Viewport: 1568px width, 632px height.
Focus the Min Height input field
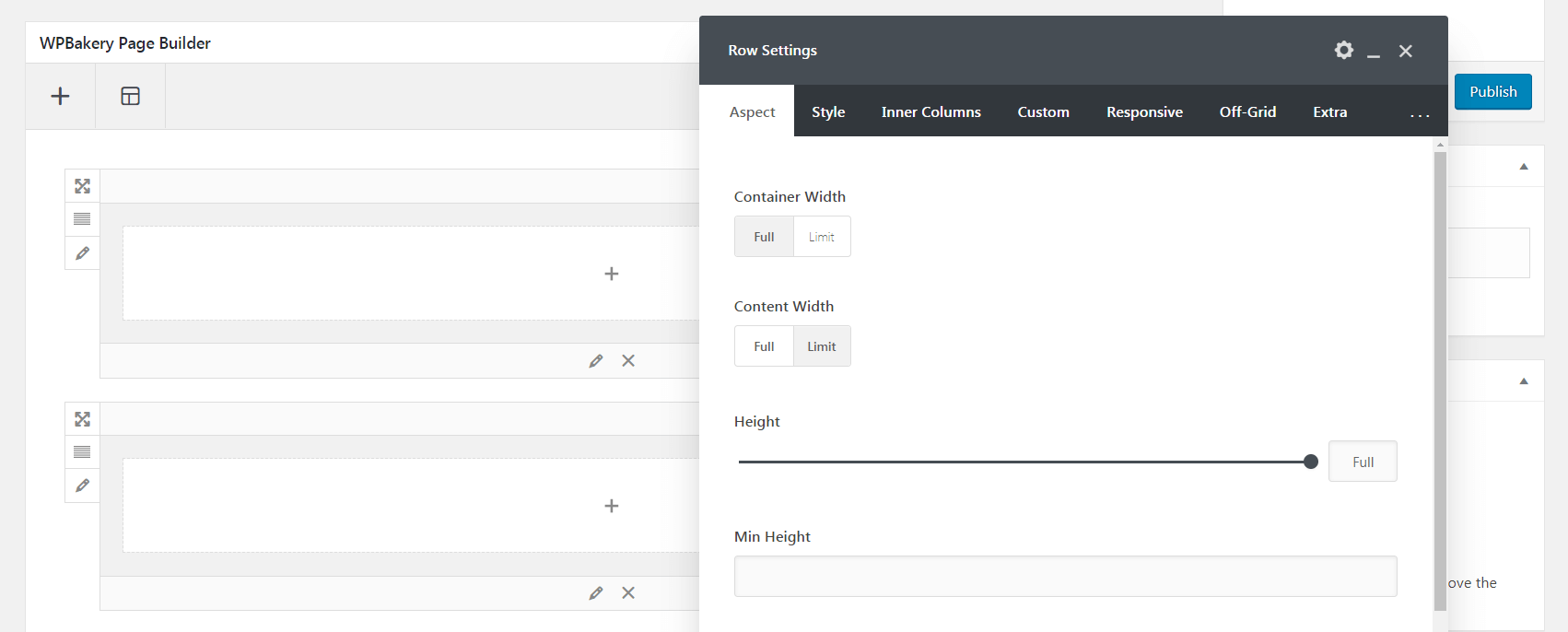coord(1065,576)
